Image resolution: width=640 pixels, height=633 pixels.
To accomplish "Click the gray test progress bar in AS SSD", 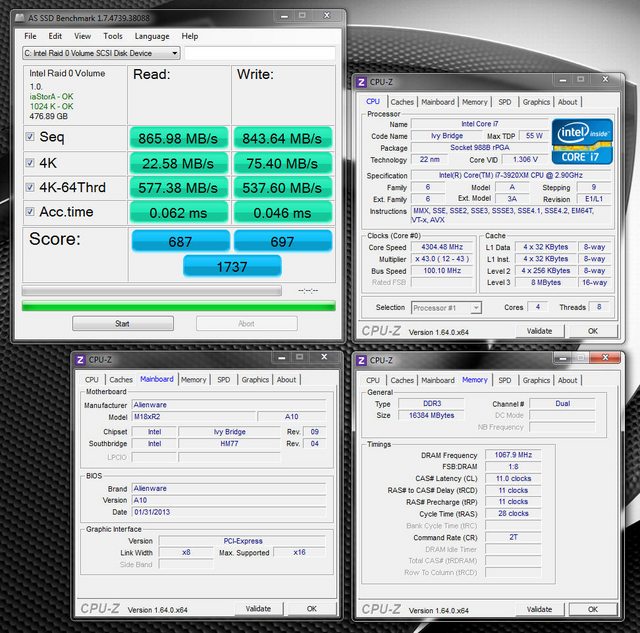I will [152, 291].
